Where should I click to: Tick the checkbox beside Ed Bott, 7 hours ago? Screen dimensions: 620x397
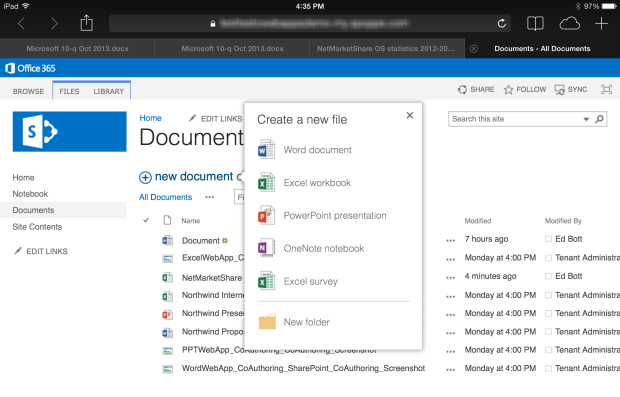pos(548,239)
